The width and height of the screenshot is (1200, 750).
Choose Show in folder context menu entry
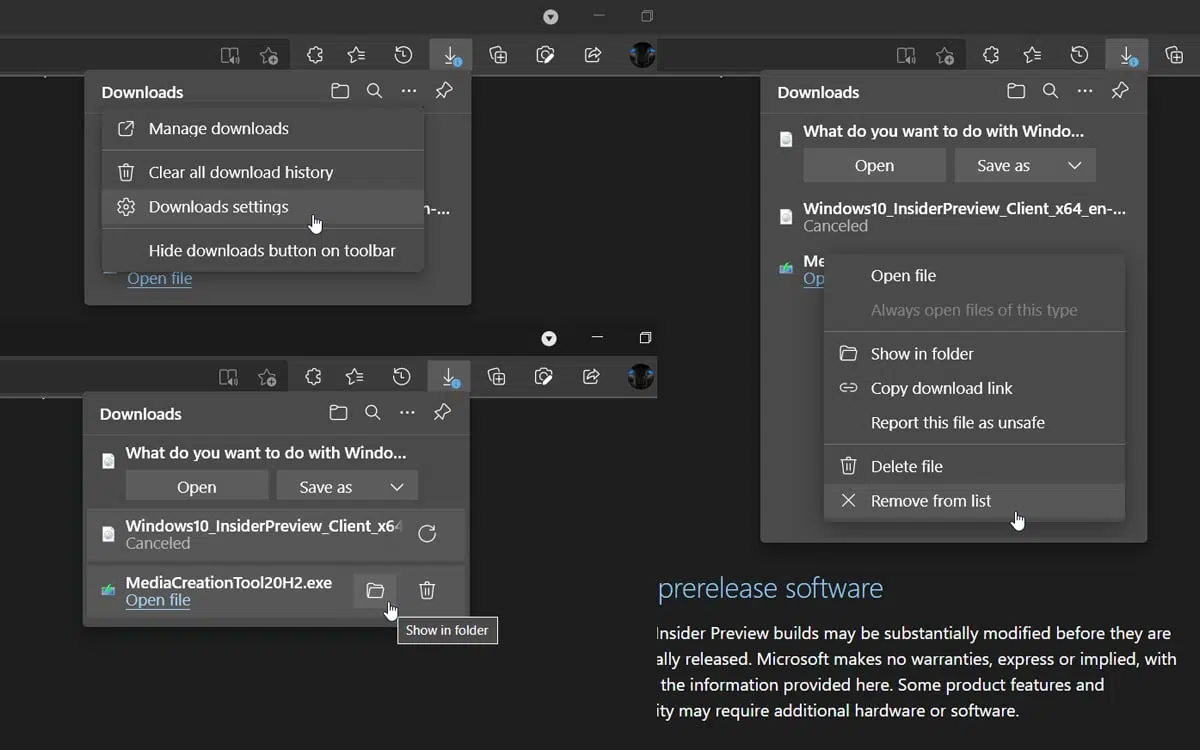(974, 354)
